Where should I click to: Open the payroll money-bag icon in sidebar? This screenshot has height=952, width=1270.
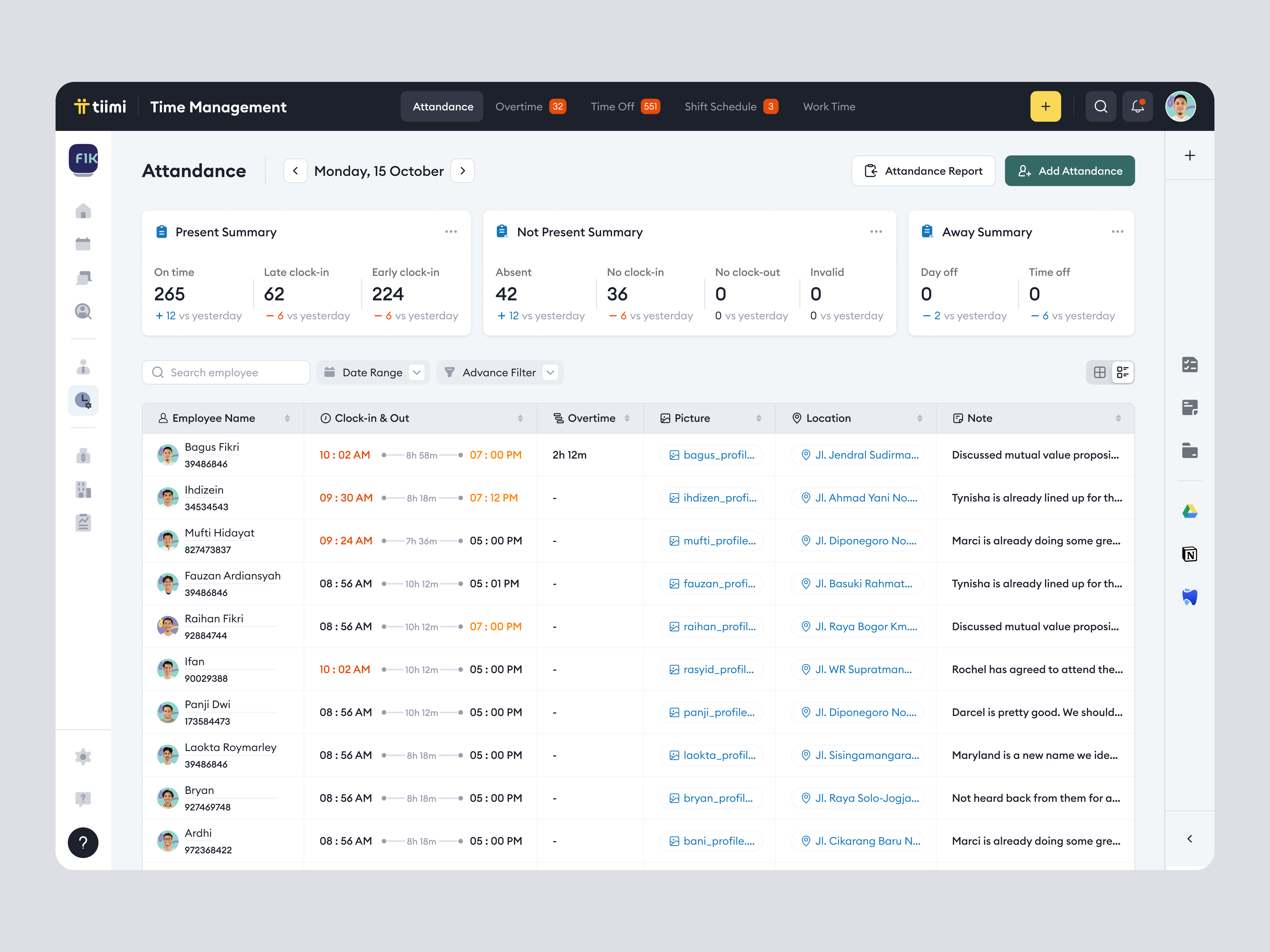click(x=83, y=456)
